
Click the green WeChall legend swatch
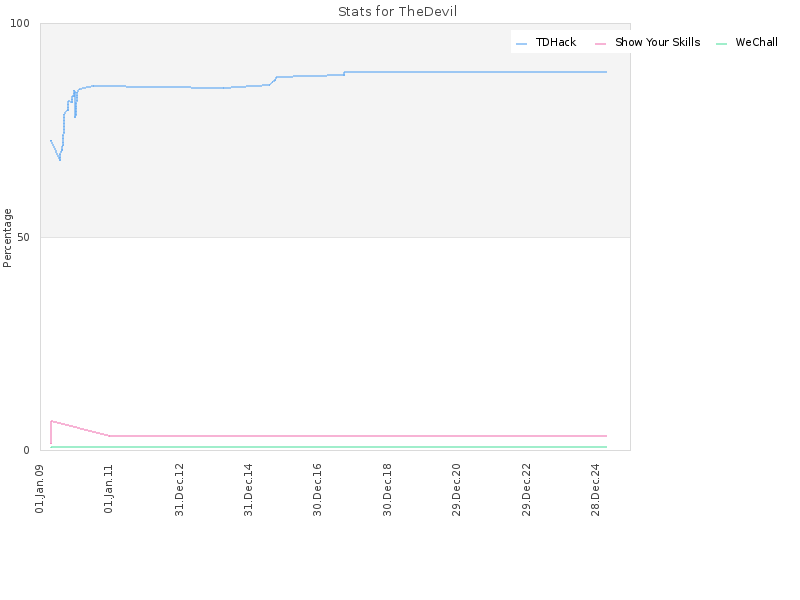[721, 44]
